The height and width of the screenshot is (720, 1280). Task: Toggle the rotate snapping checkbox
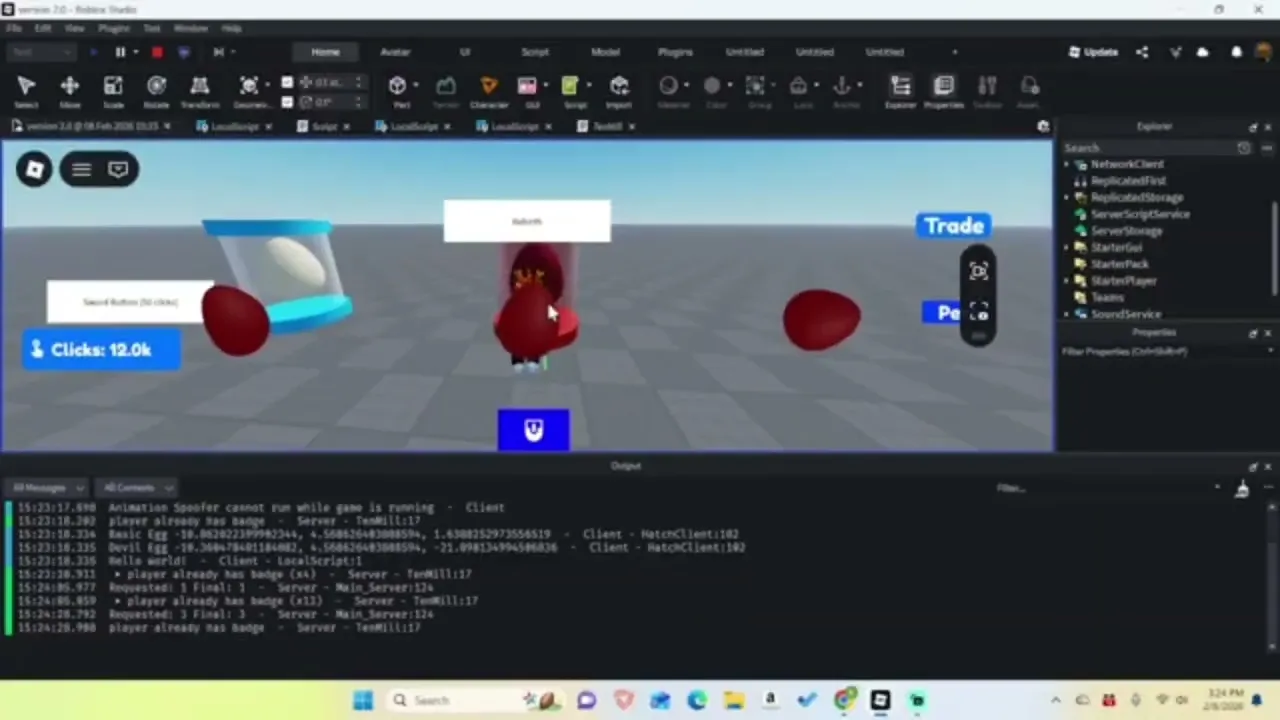[287, 102]
